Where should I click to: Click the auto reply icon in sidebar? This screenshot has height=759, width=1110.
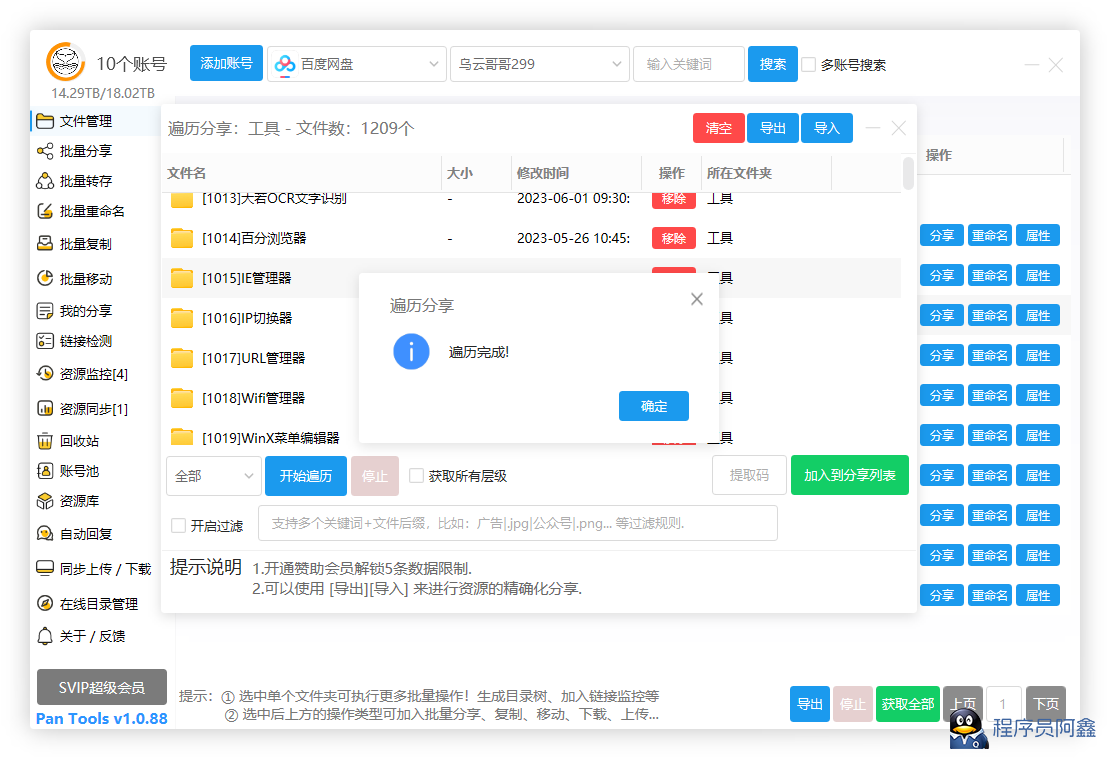point(44,534)
